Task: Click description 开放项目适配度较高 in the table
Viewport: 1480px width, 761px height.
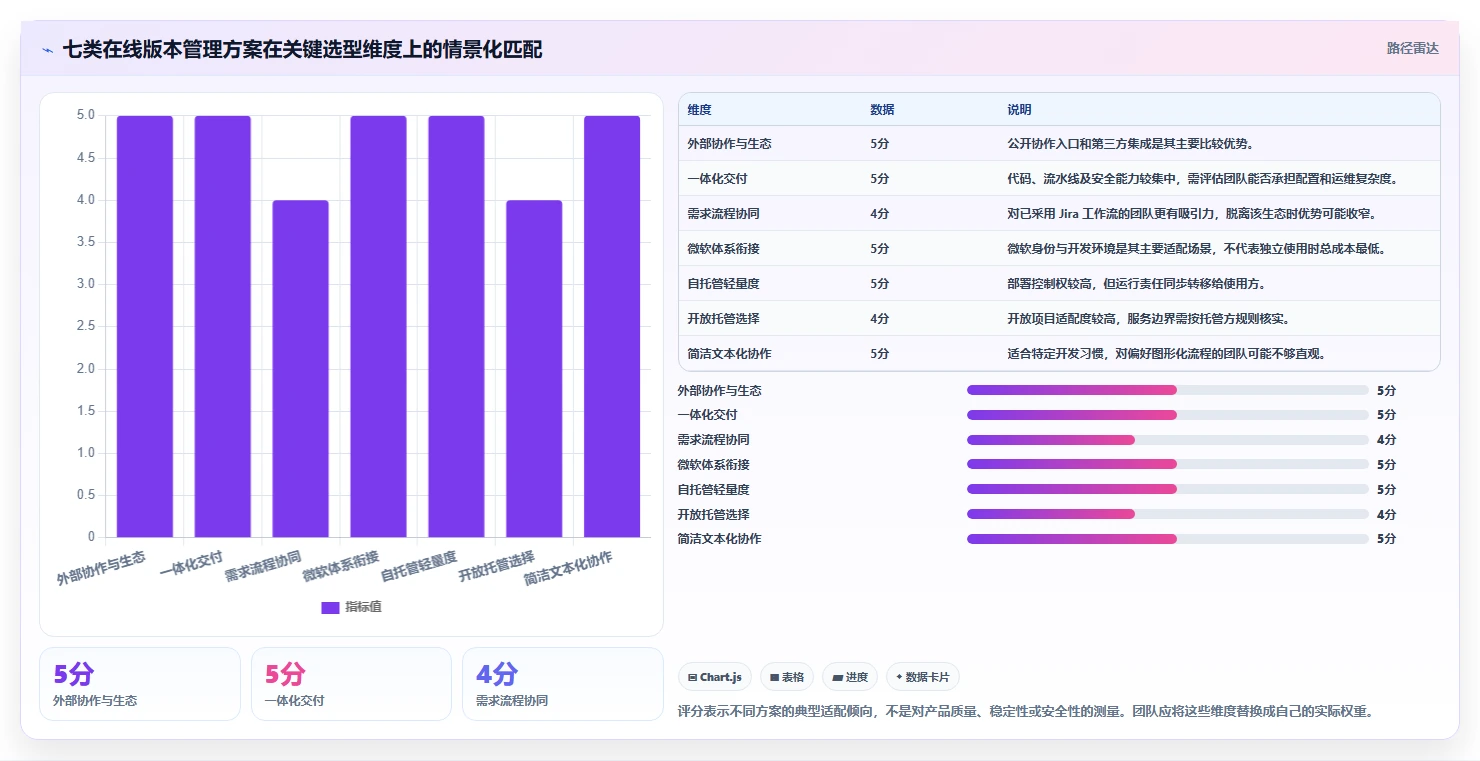Action: 1149,319
